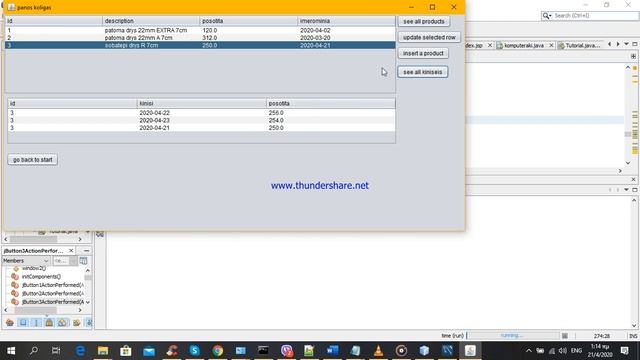Screen dimensions: 640x360
Task: Click 'insert a product' button
Action: click(x=423, y=53)
